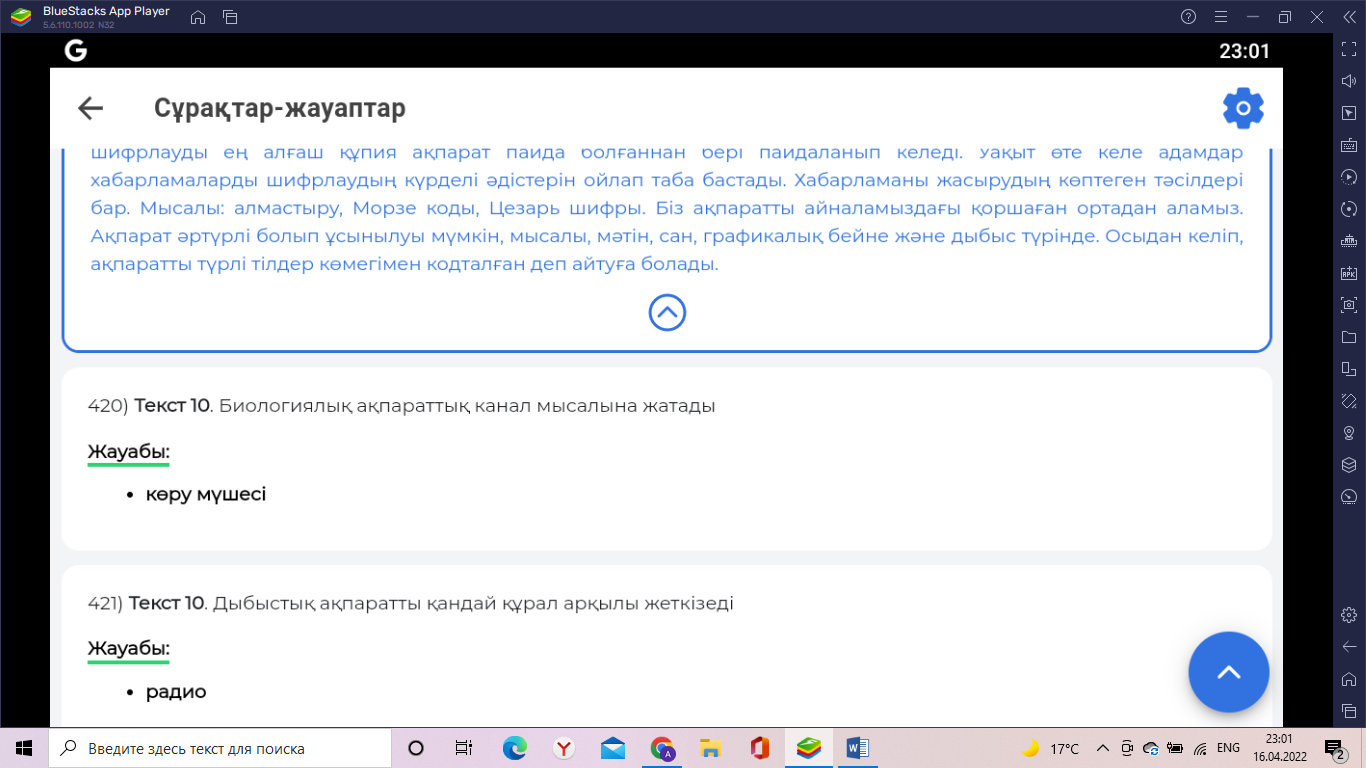Open Microsoft Office from taskbar

pos(760,748)
